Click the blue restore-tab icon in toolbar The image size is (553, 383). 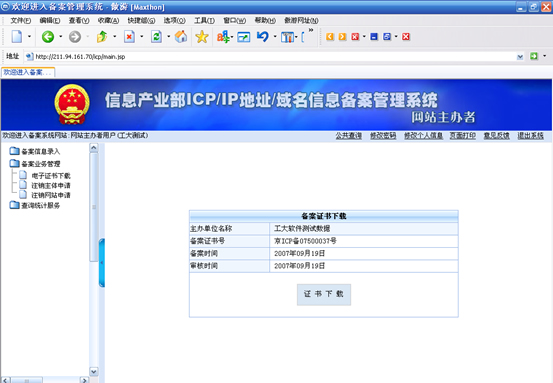coord(387,37)
